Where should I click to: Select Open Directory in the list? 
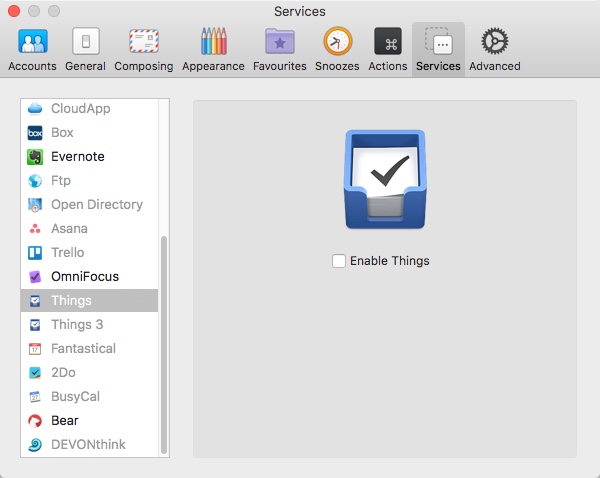(x=90, y=205)
